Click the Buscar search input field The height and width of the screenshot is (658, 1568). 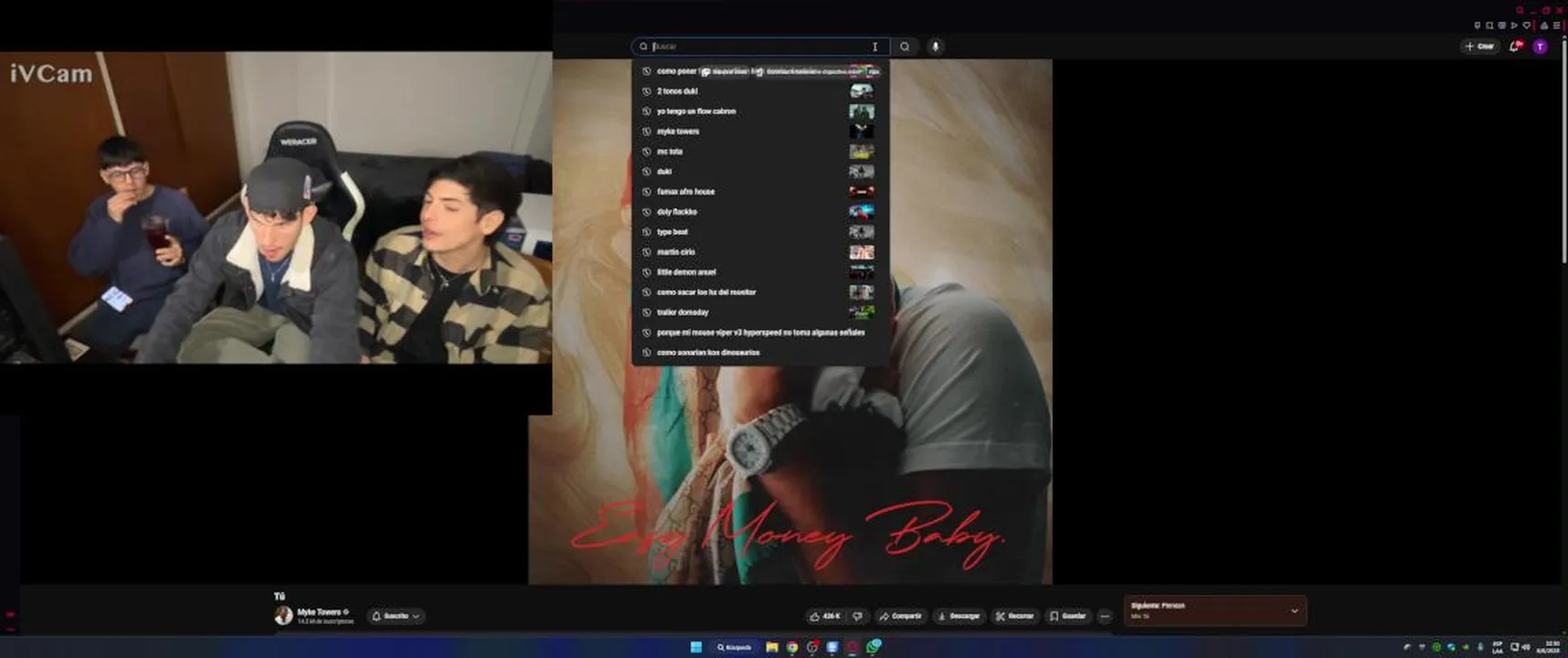point(760,47)
